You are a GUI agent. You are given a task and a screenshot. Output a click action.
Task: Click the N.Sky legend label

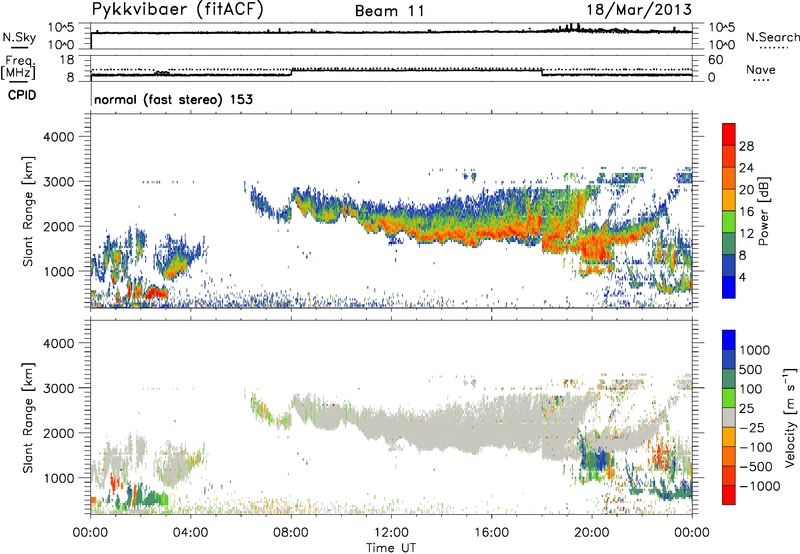pyautogui.click(x=19, y=37)
